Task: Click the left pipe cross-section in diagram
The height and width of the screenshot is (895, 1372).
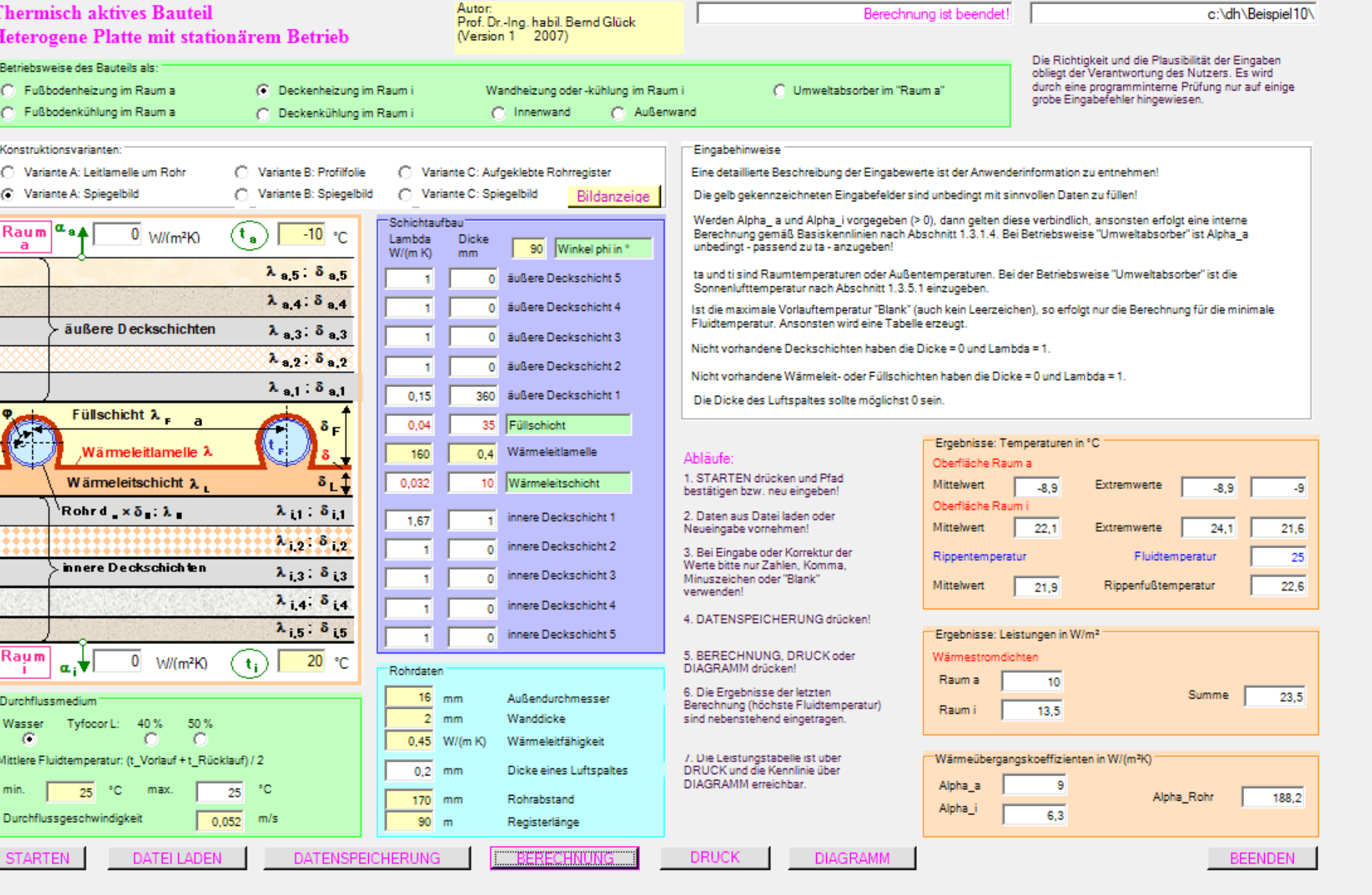Action: point(32,442)
